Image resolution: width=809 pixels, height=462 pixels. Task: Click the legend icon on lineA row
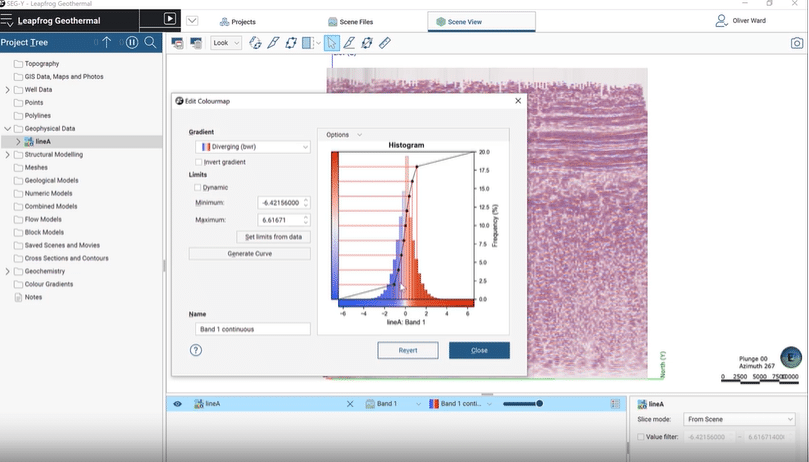click(615, 404)
